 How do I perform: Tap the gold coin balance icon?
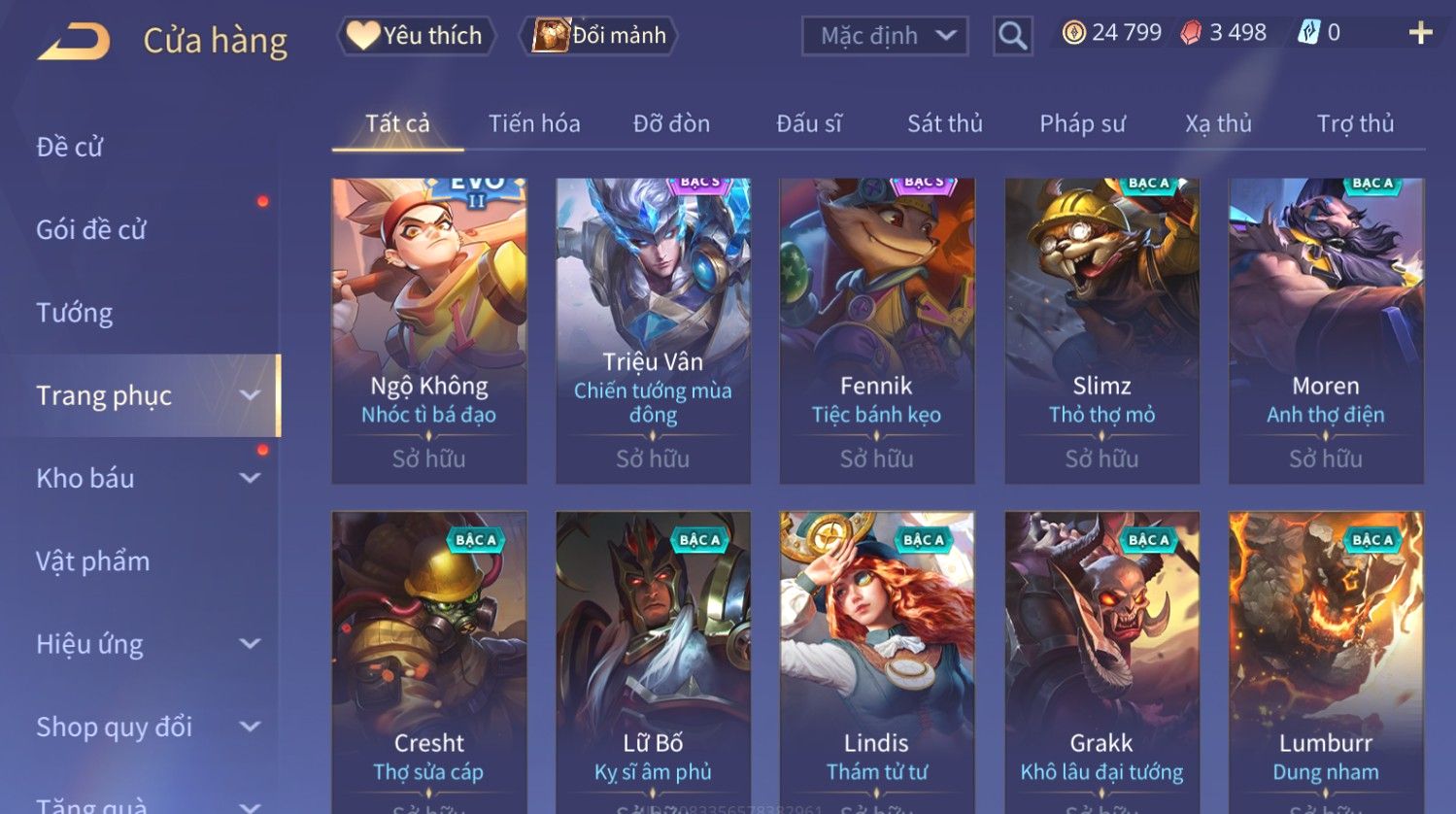[1073, 33]
